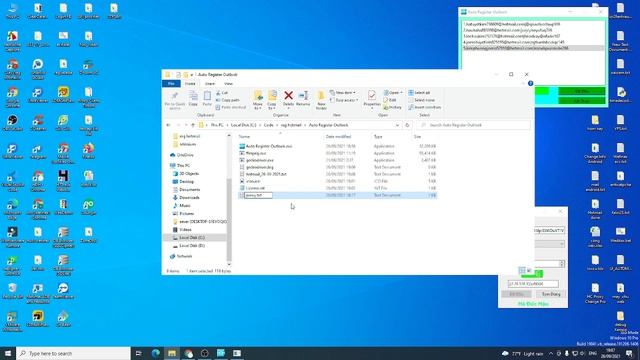Click Pin to Quick access icon
This screenshot has height=360, width=640.
click(x=174, y=96)
